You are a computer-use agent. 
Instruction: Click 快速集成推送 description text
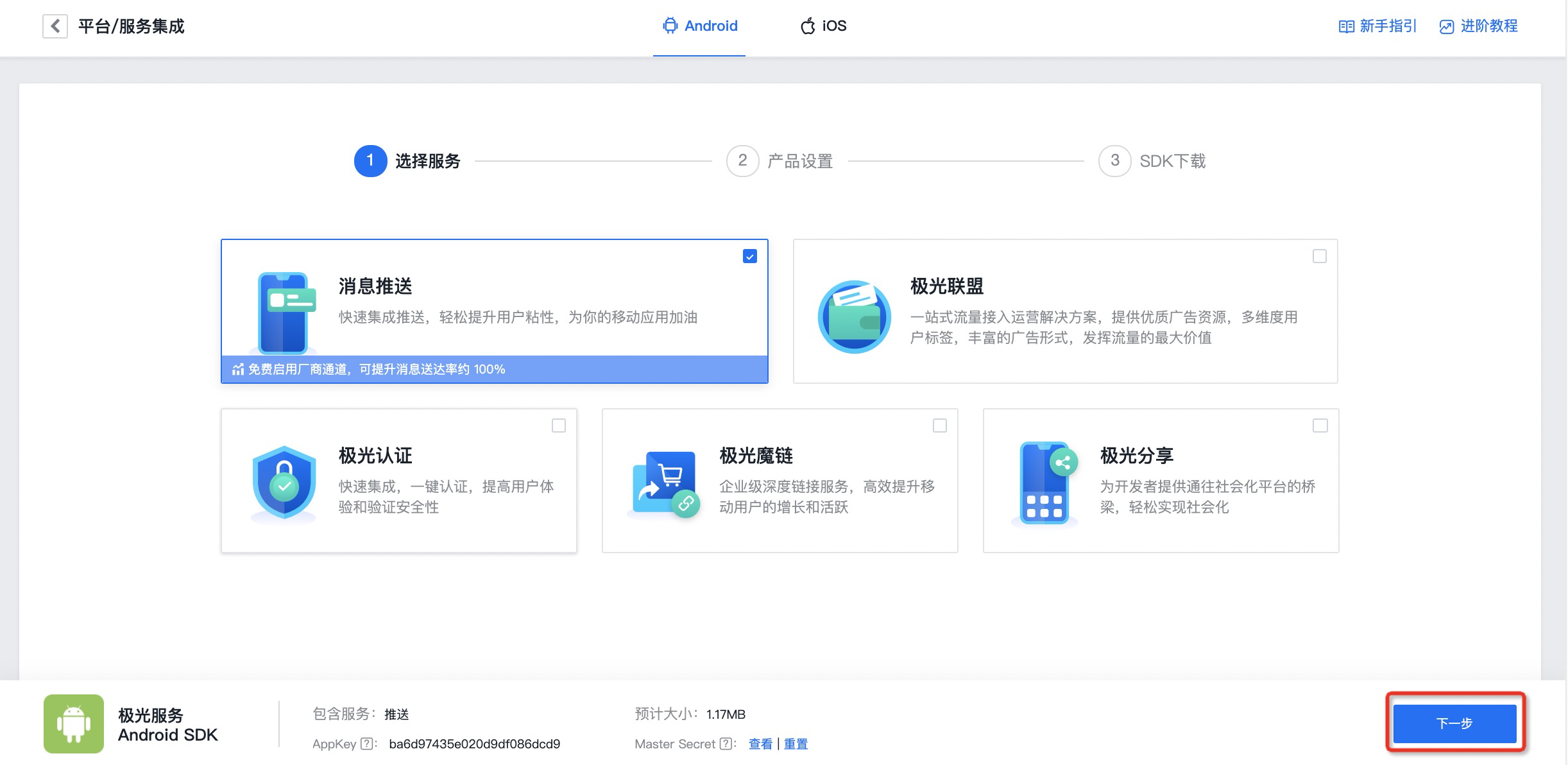[x=518, y=317]
